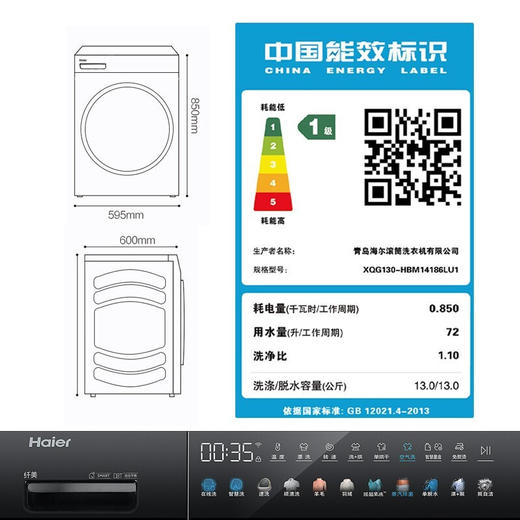Click the power consumption value 0.850
Screen dimensions: 520x520
click(444, 308)
